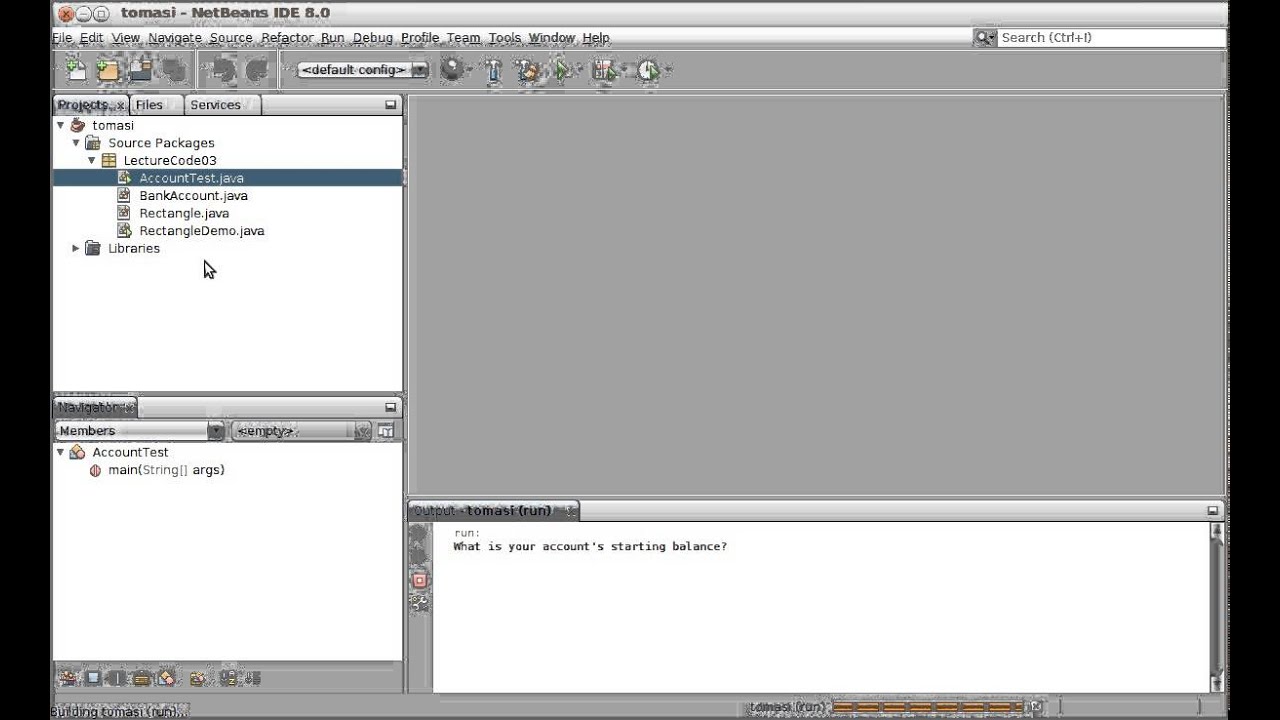Click inside the Search (Ctrl+I) field
The height and width of the screenshot is (720, 1280).
pos(1111,37)
